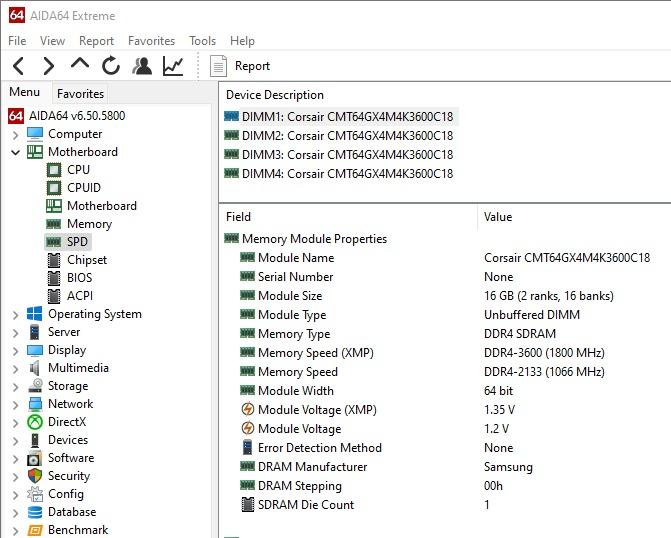Viewport: 671px width, 538px height.
Task: Select the BIOS chip icon in tree
Action: coord(54,278)
